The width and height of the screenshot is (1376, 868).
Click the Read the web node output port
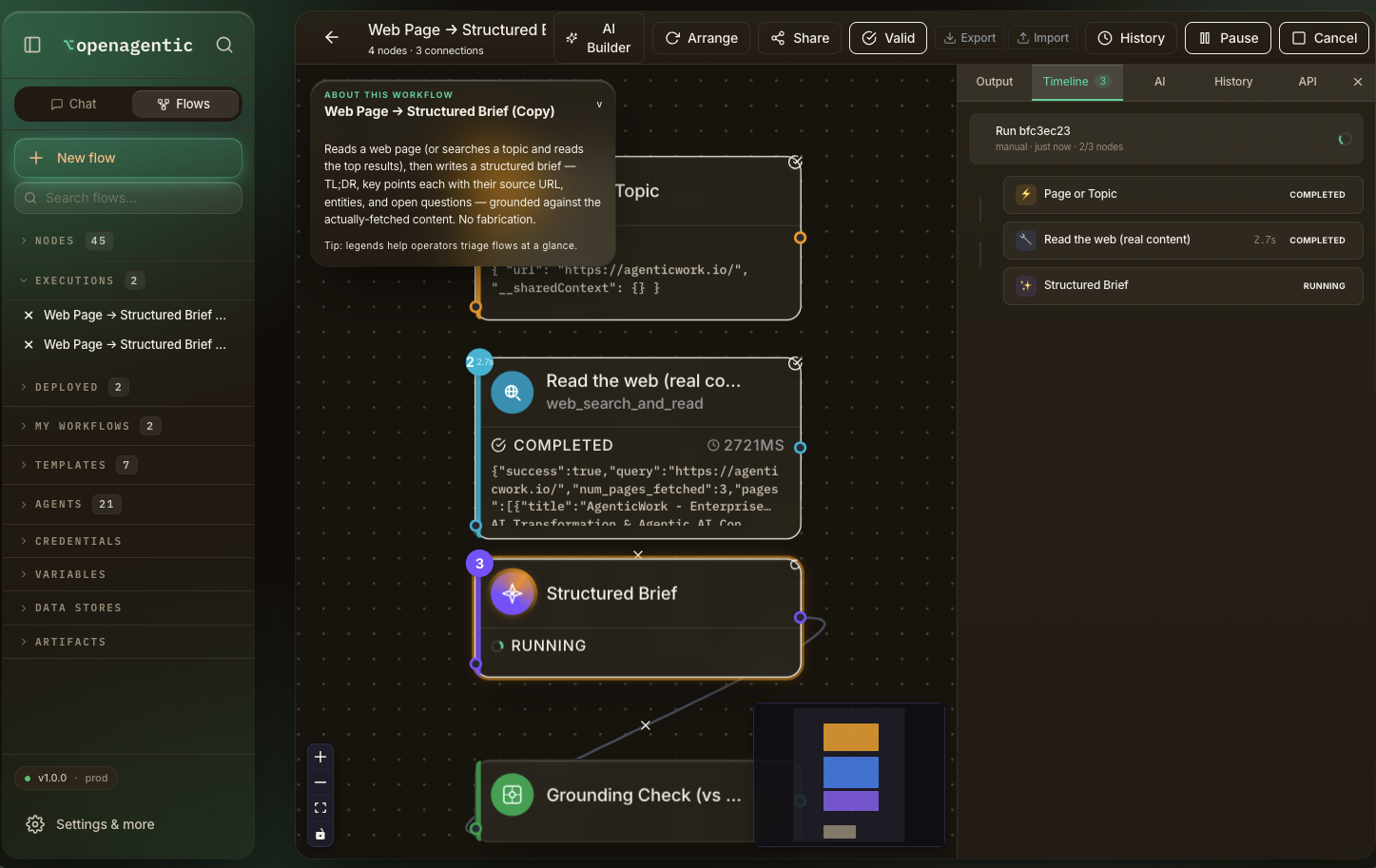coord(801,448)
